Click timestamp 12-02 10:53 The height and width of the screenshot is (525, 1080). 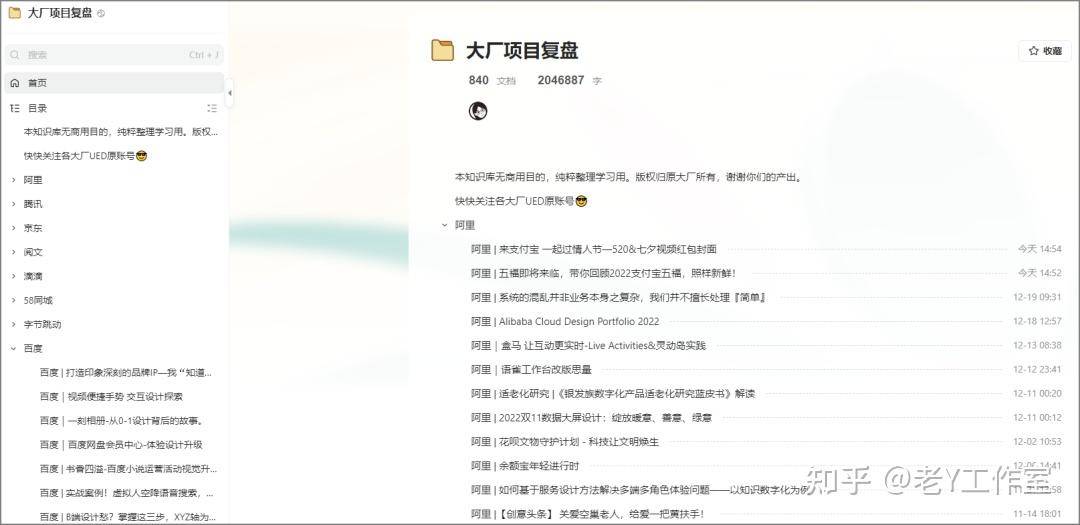[1037, 442]
